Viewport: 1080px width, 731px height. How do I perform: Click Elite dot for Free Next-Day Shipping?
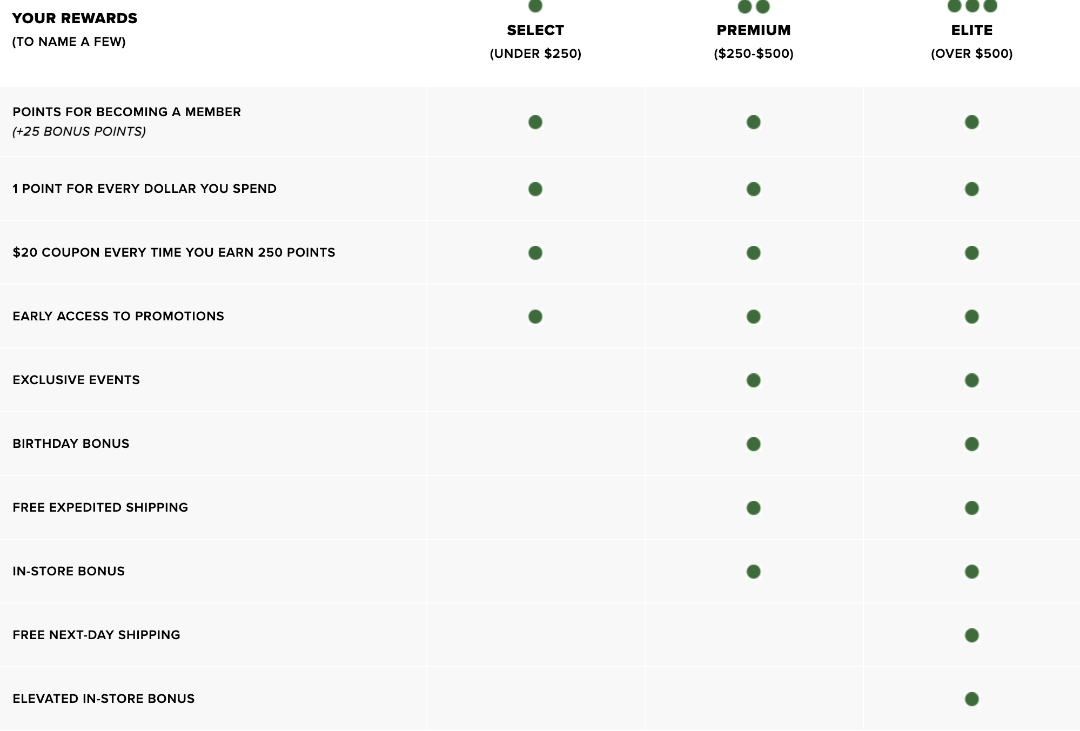pos(972,635)
